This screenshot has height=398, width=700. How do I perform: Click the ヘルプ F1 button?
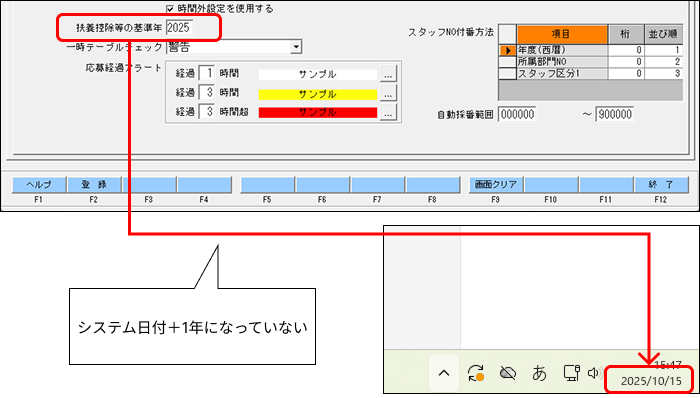pyautogui.click(x=39, y=185)
